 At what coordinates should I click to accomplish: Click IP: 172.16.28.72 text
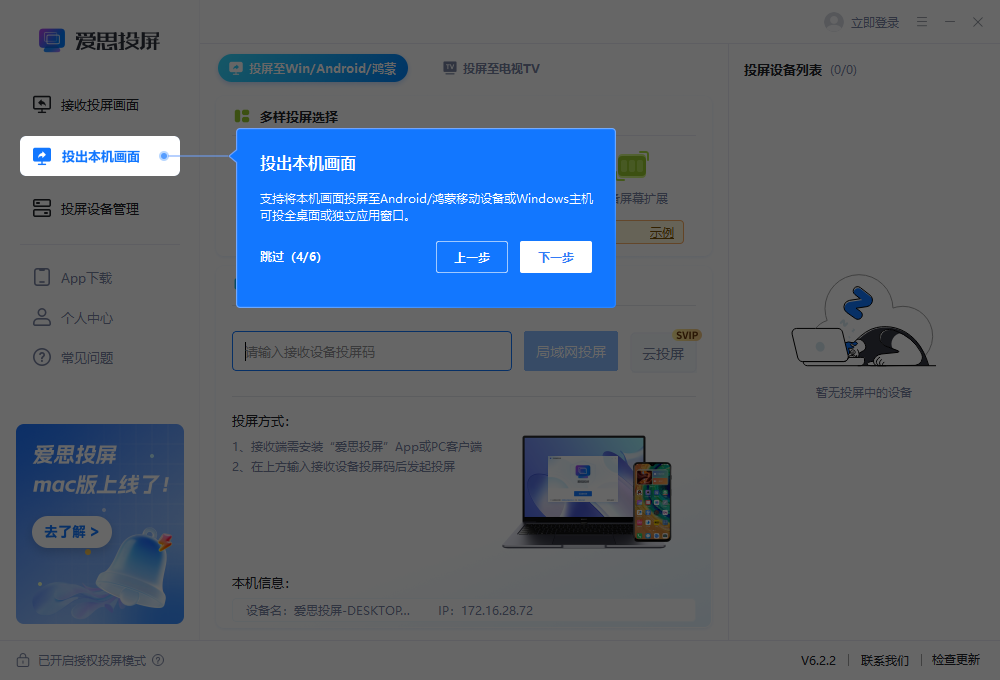point(485,610)
